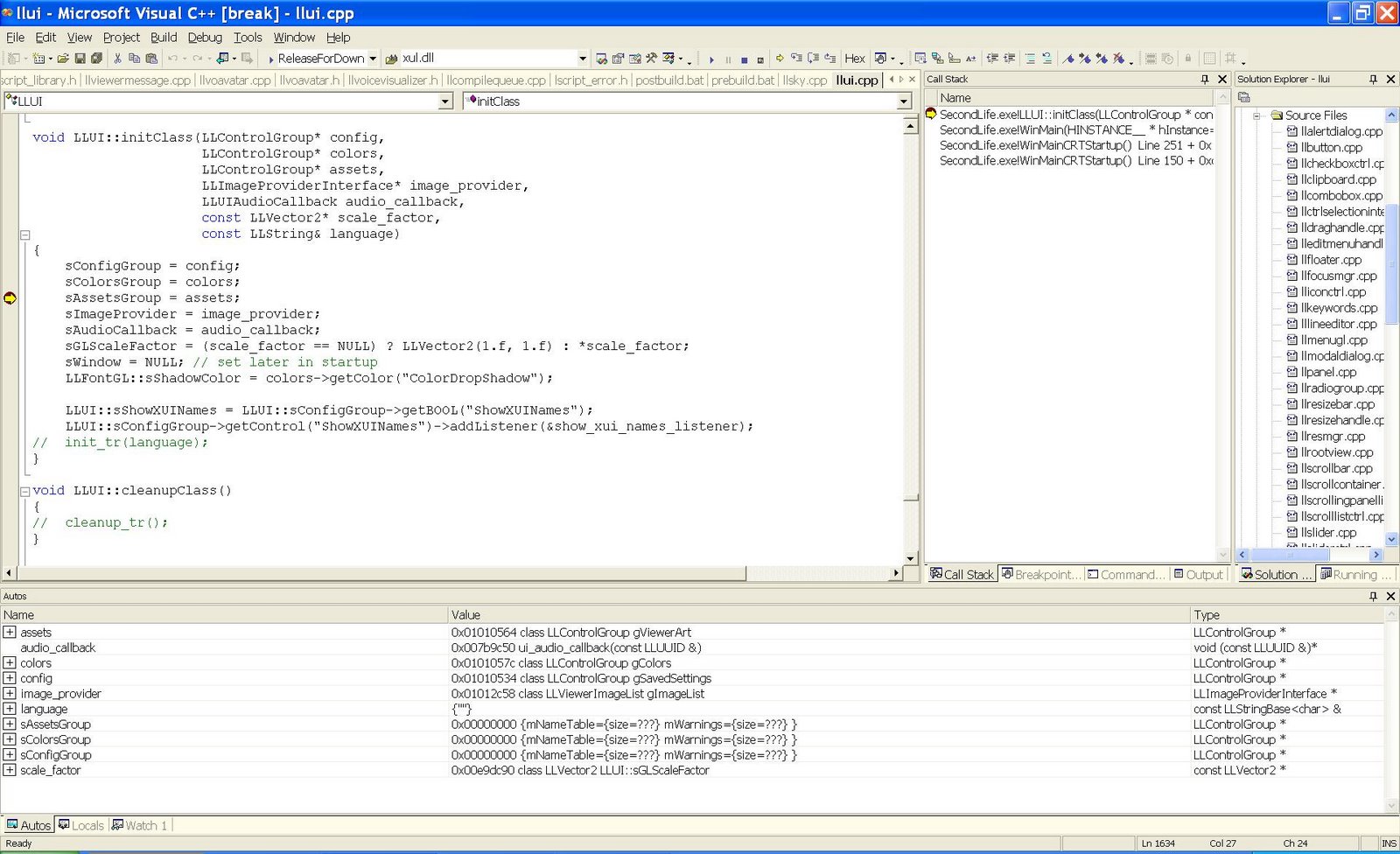The height and width of the screenshot is (854, 1400).
Task: Click the Solution Explorer properties icon
Action: [1244, 97]
